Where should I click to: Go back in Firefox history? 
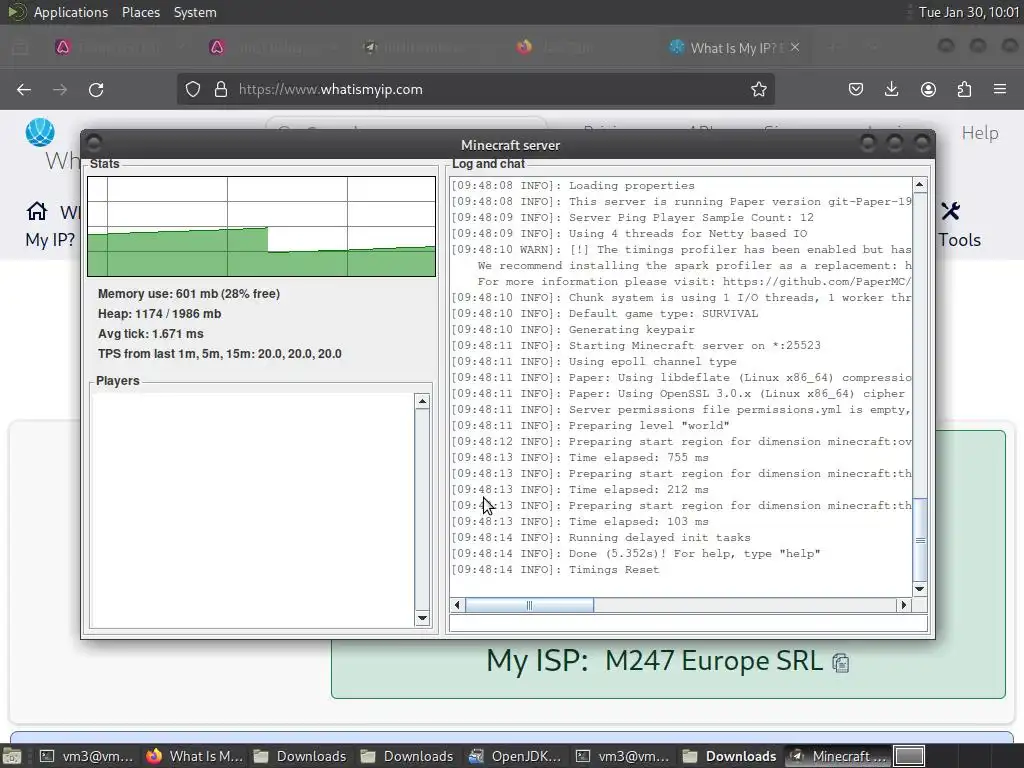24,89
